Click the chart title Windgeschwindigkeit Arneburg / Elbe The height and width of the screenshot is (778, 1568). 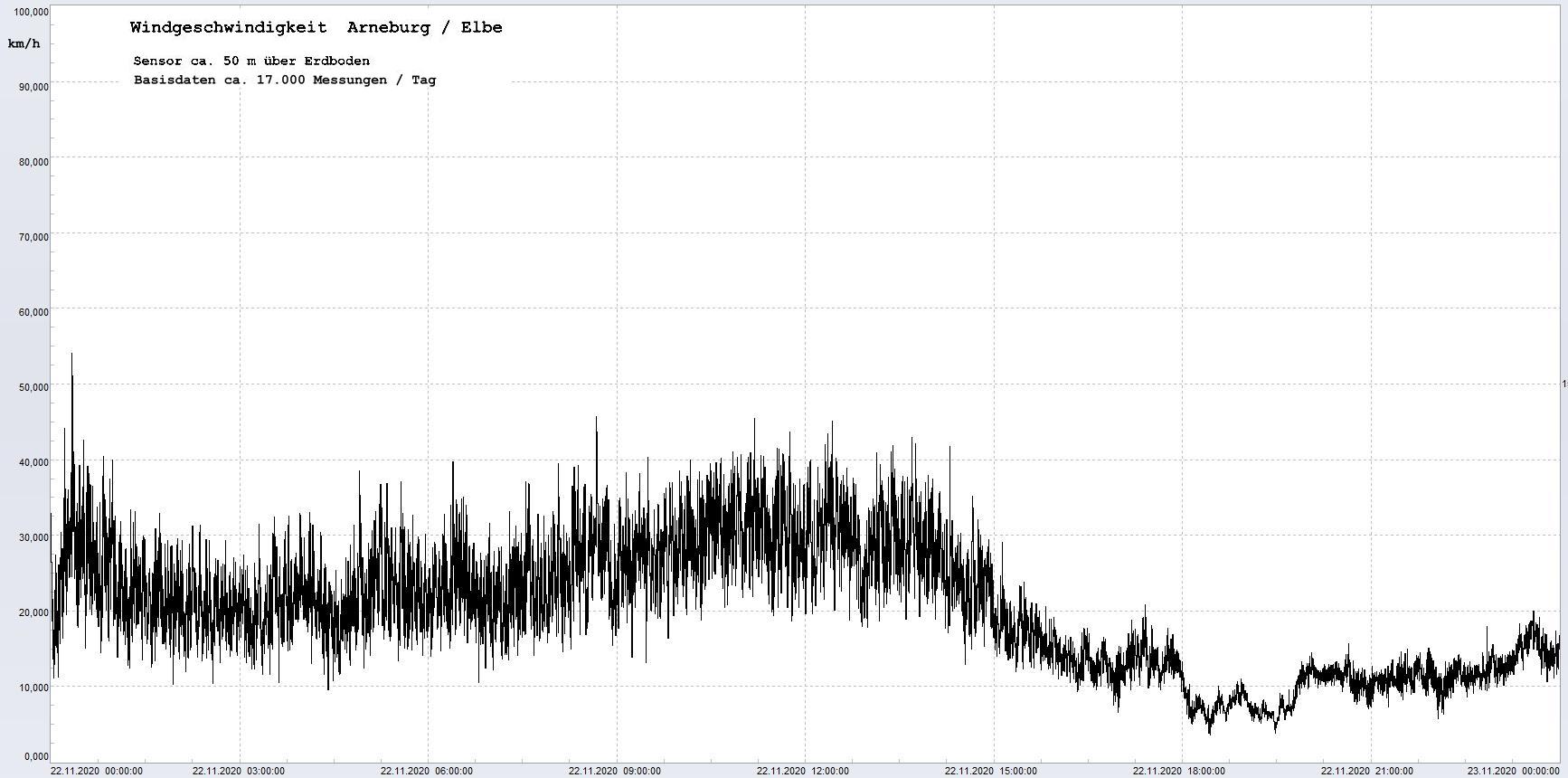[316, 27]
